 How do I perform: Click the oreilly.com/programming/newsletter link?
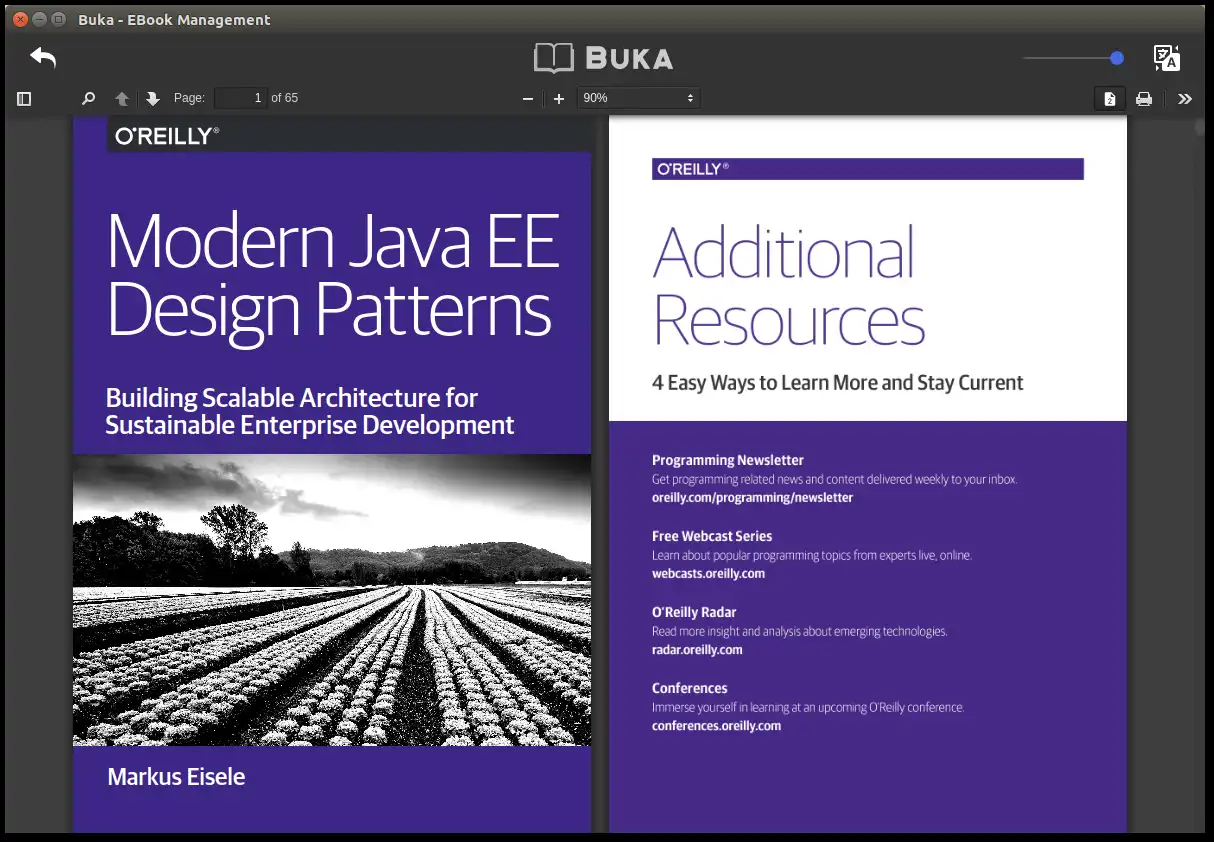point(752,497)
